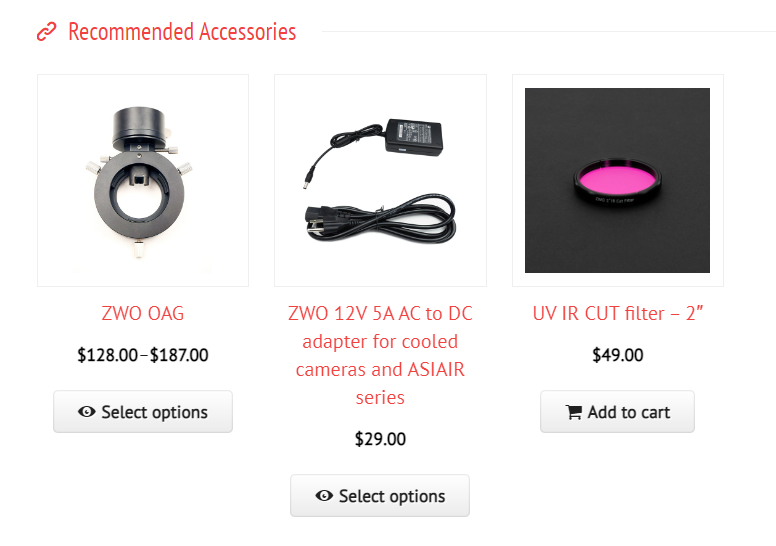776x546 pixels.
Task: Click the shopping cart icon in Add to cart
Action: [x=573, y=412]
